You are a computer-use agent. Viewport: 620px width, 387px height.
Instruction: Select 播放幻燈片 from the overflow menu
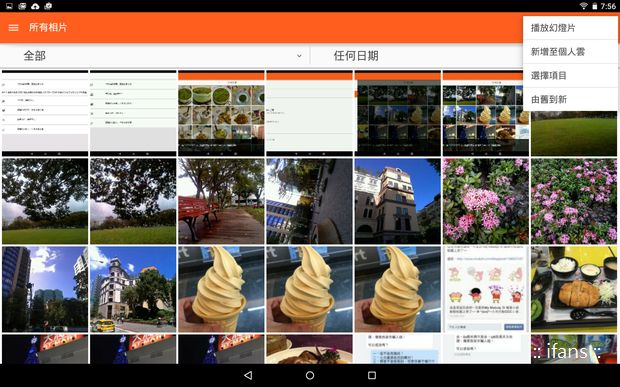click(570, 28)
